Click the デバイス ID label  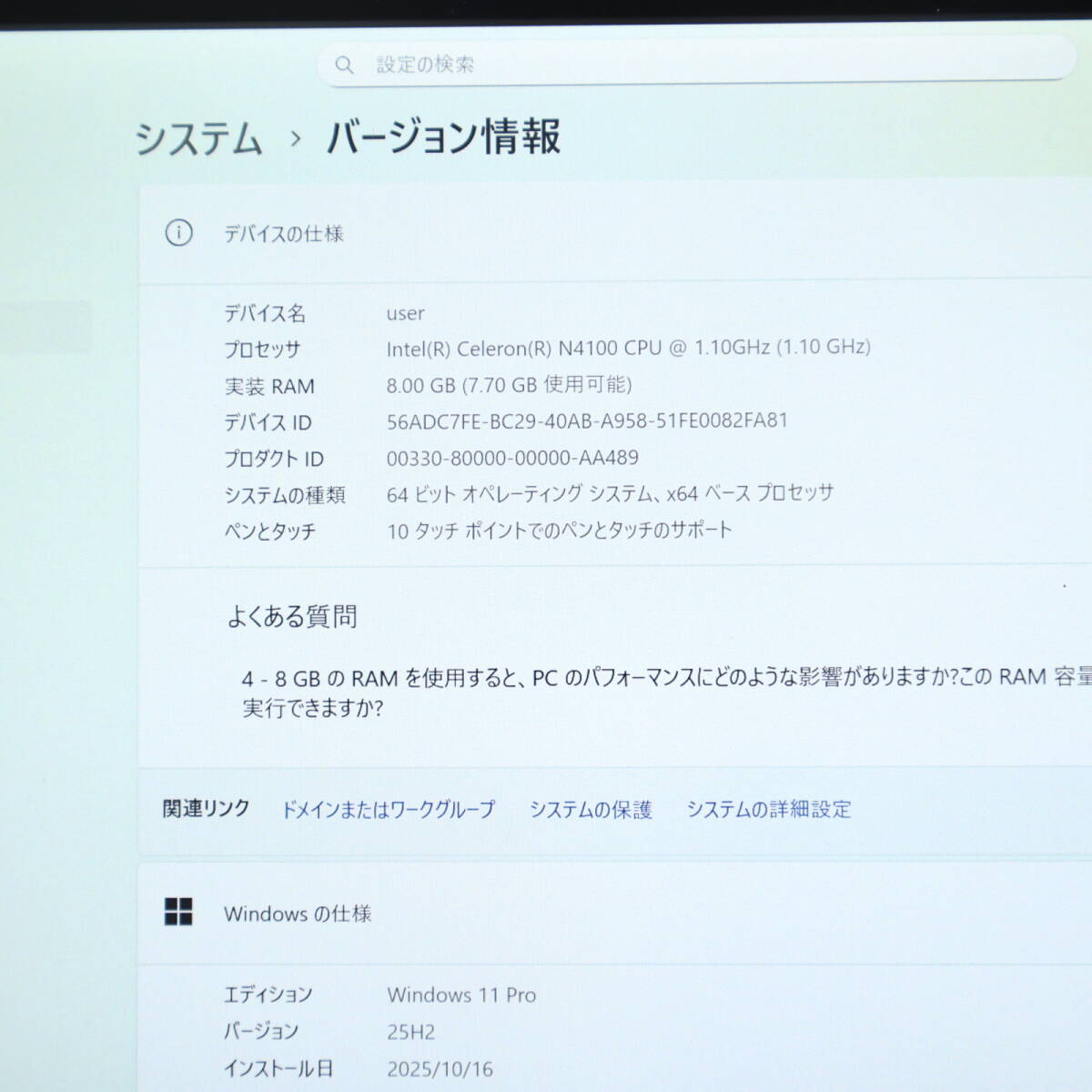(x=268, y=422)
